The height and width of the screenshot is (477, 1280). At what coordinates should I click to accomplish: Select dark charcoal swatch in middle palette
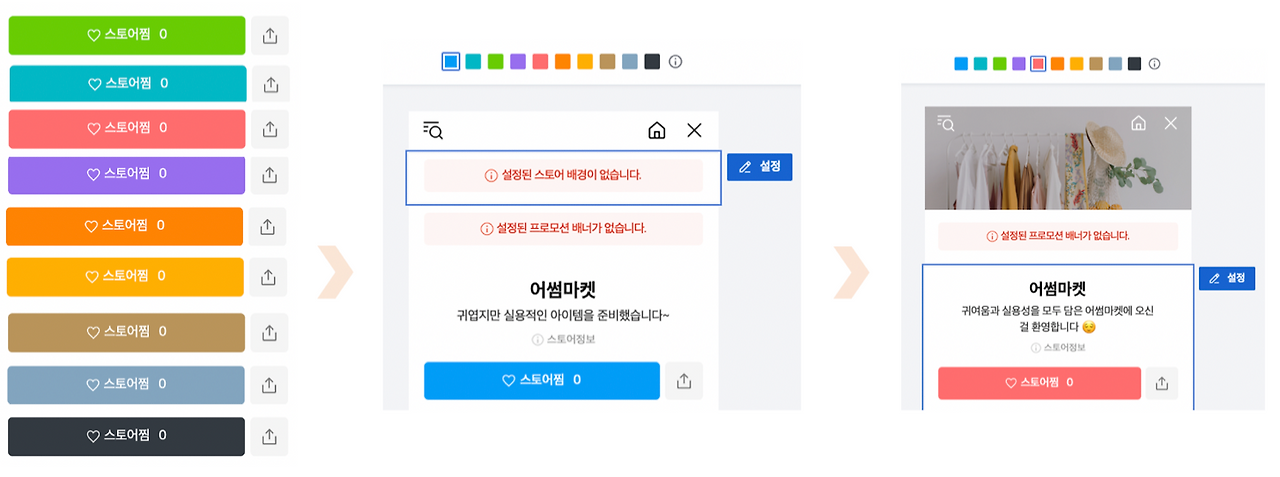pyautogui.click(x=652, y=62)
